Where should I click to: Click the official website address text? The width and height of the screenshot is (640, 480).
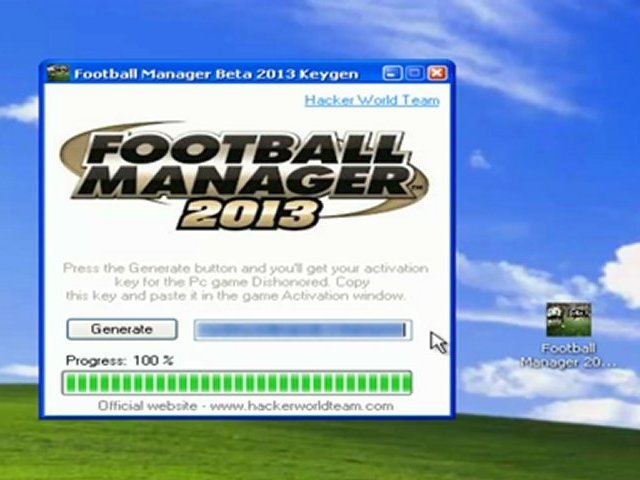[x=245, y=406]
